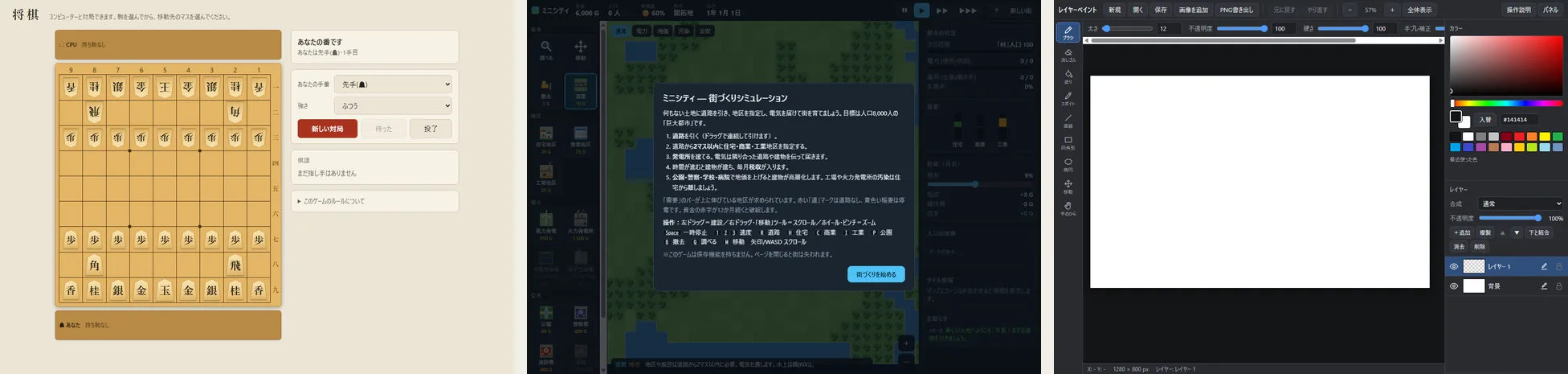Move the layer up with the ▲ arrow
The width and height of the screenshot is (1568, 374).
1502,232
